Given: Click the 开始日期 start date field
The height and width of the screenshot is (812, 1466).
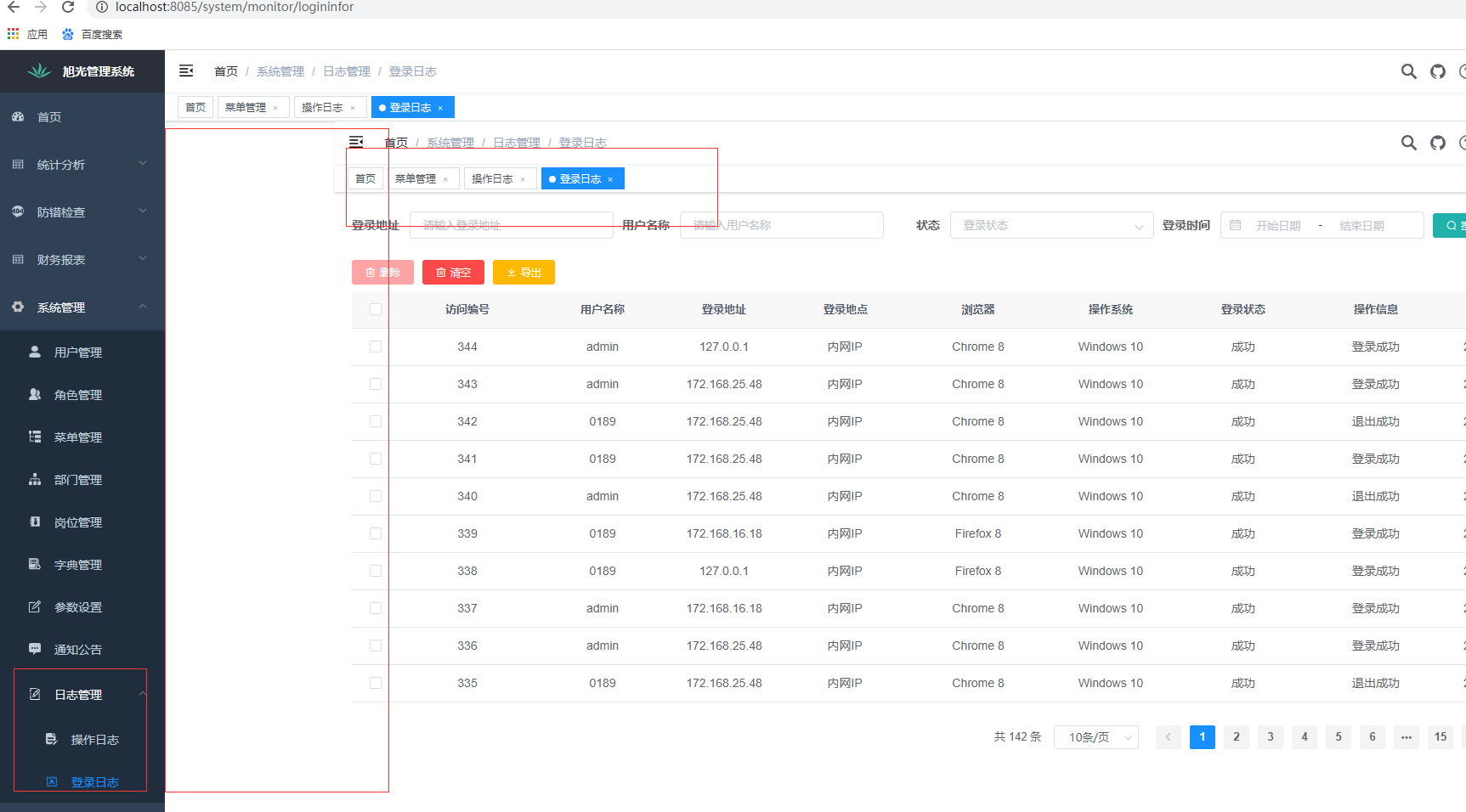Looking at the screenshot, I should coord(1278,225).
